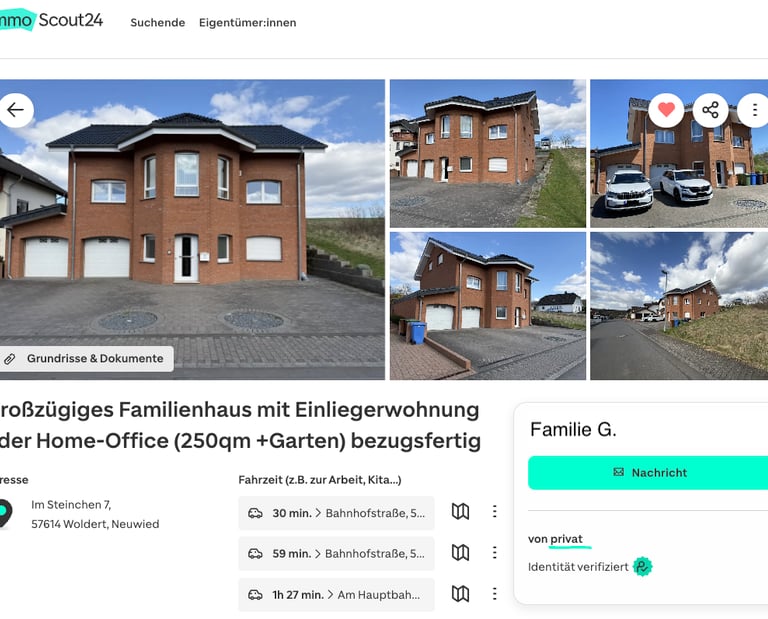This screenshot has width=768, height=619.
Task: Toggle the red heart favorite icon
Action: pyautogui.click(x=666, y=110)
